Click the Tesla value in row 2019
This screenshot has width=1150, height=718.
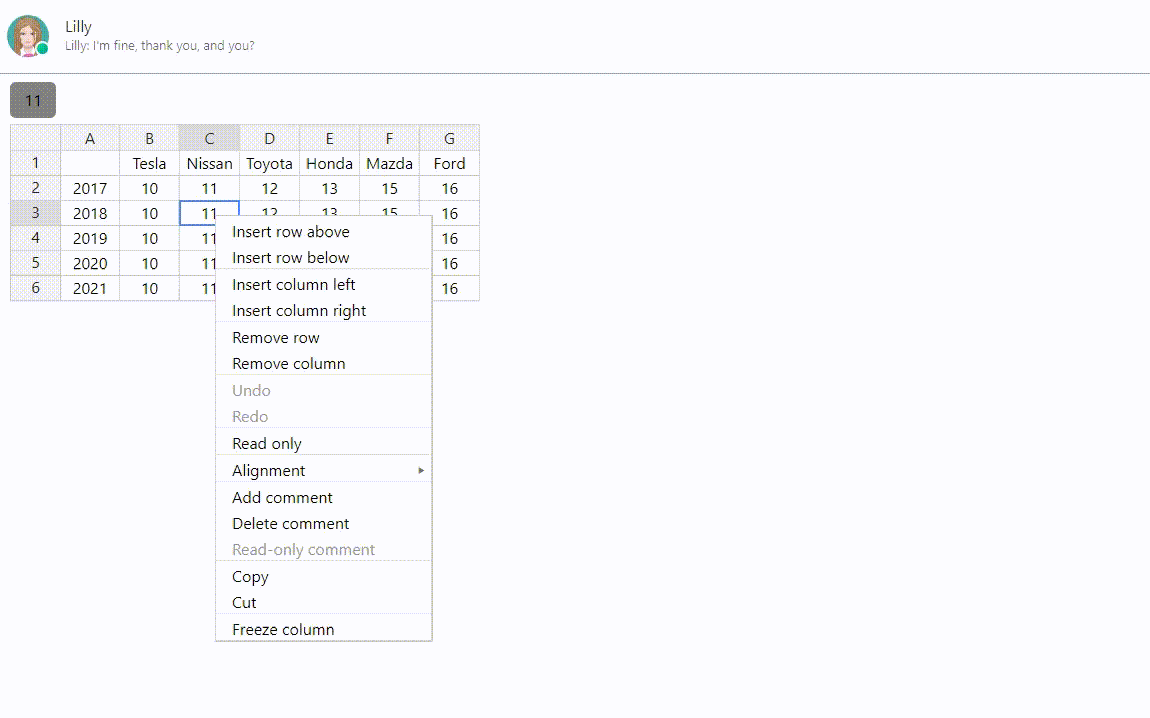(150, 238)
